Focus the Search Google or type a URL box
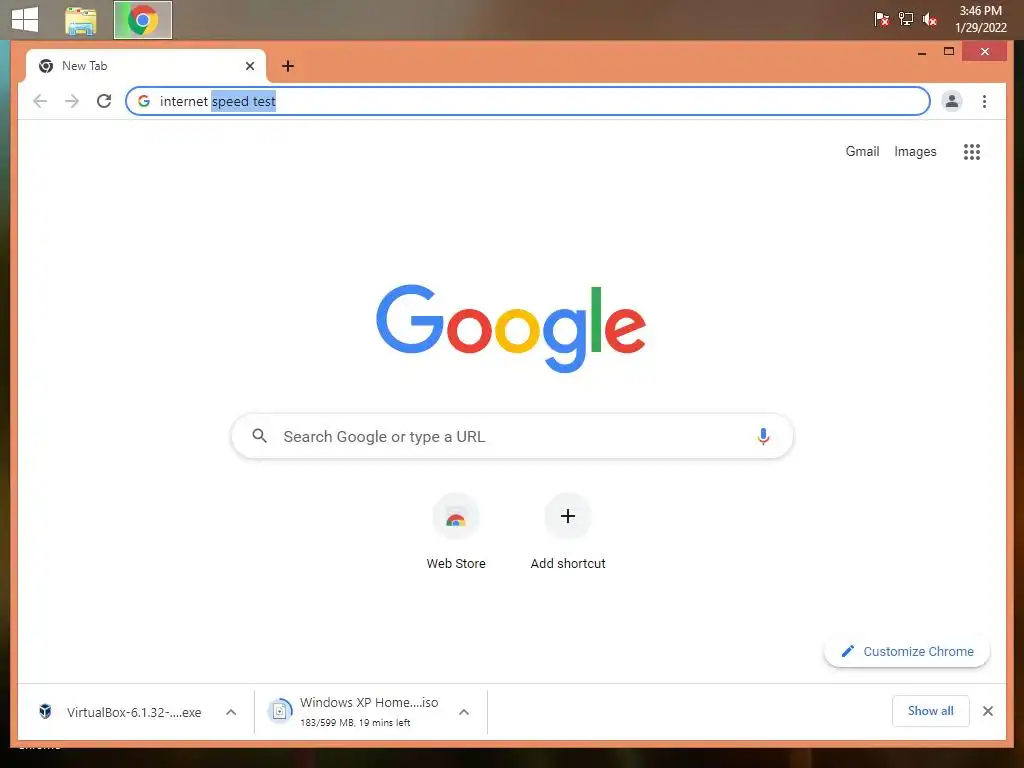This screenshot has width=1024, height=768. coord(512,436)
